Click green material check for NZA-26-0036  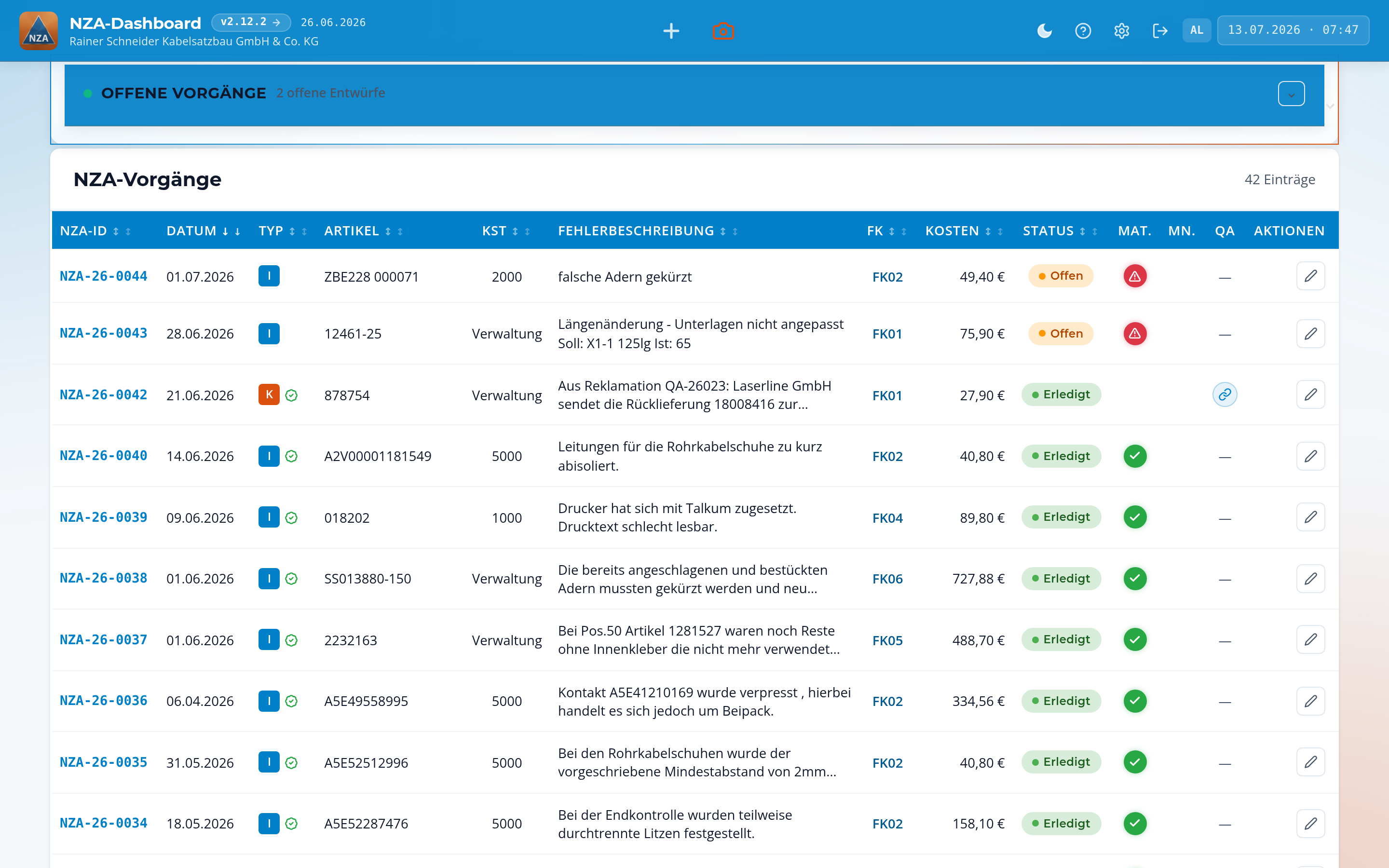click(1135, 701)
